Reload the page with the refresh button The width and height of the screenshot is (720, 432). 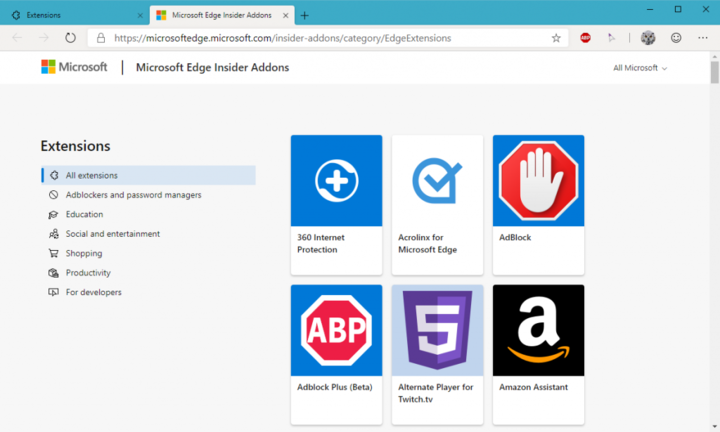(71, 38)
